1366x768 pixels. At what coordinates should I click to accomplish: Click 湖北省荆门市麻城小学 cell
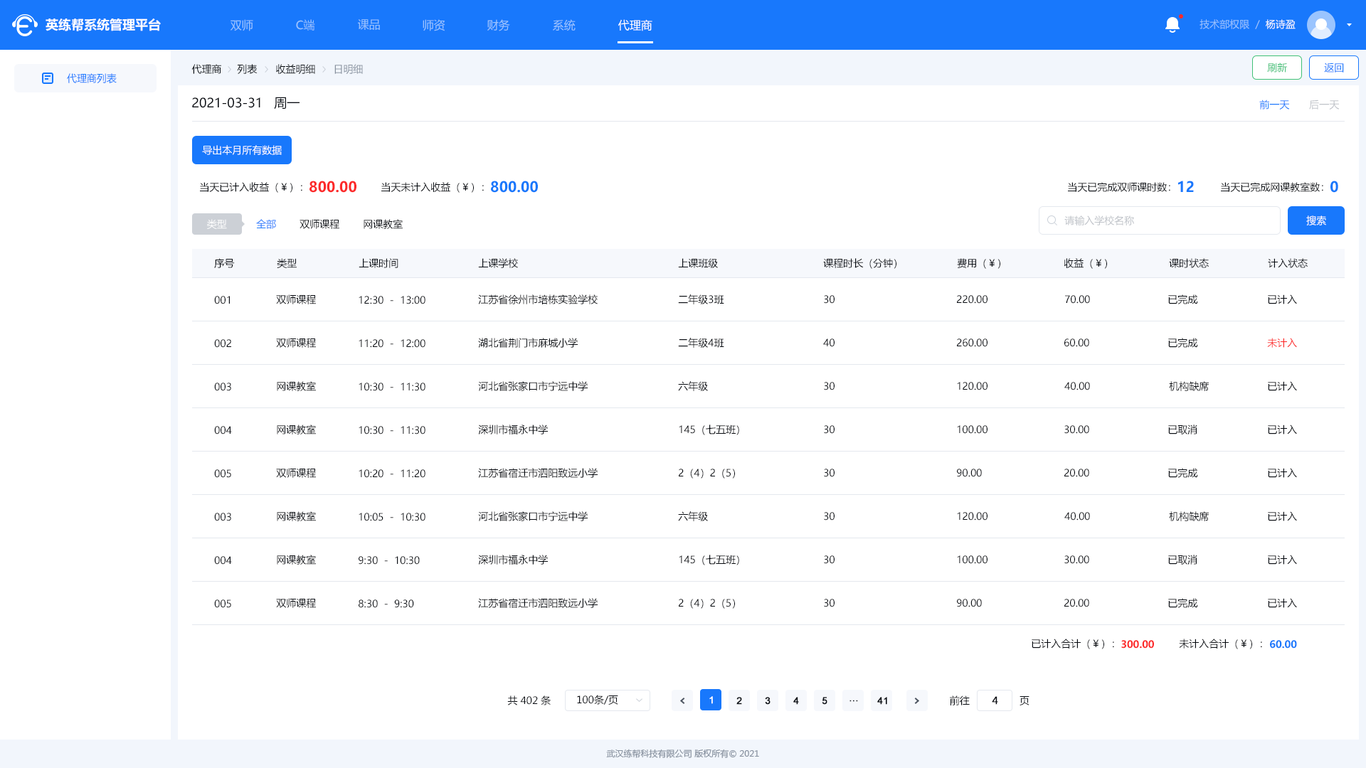pyautogui.click(x=528, y=343)
